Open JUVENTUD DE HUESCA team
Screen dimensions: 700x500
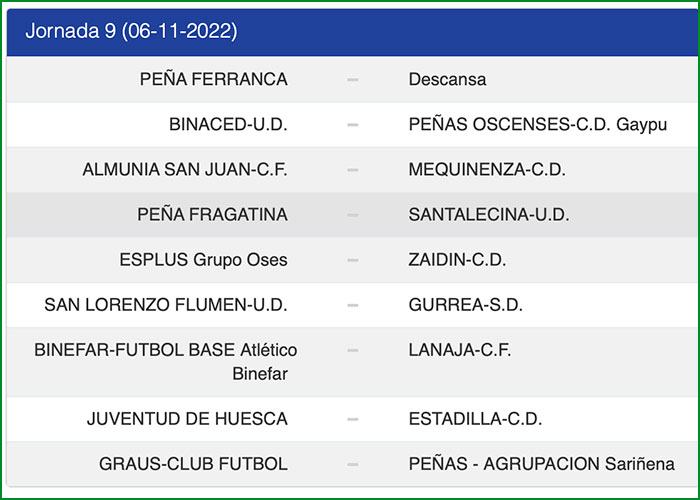(187, 419)
